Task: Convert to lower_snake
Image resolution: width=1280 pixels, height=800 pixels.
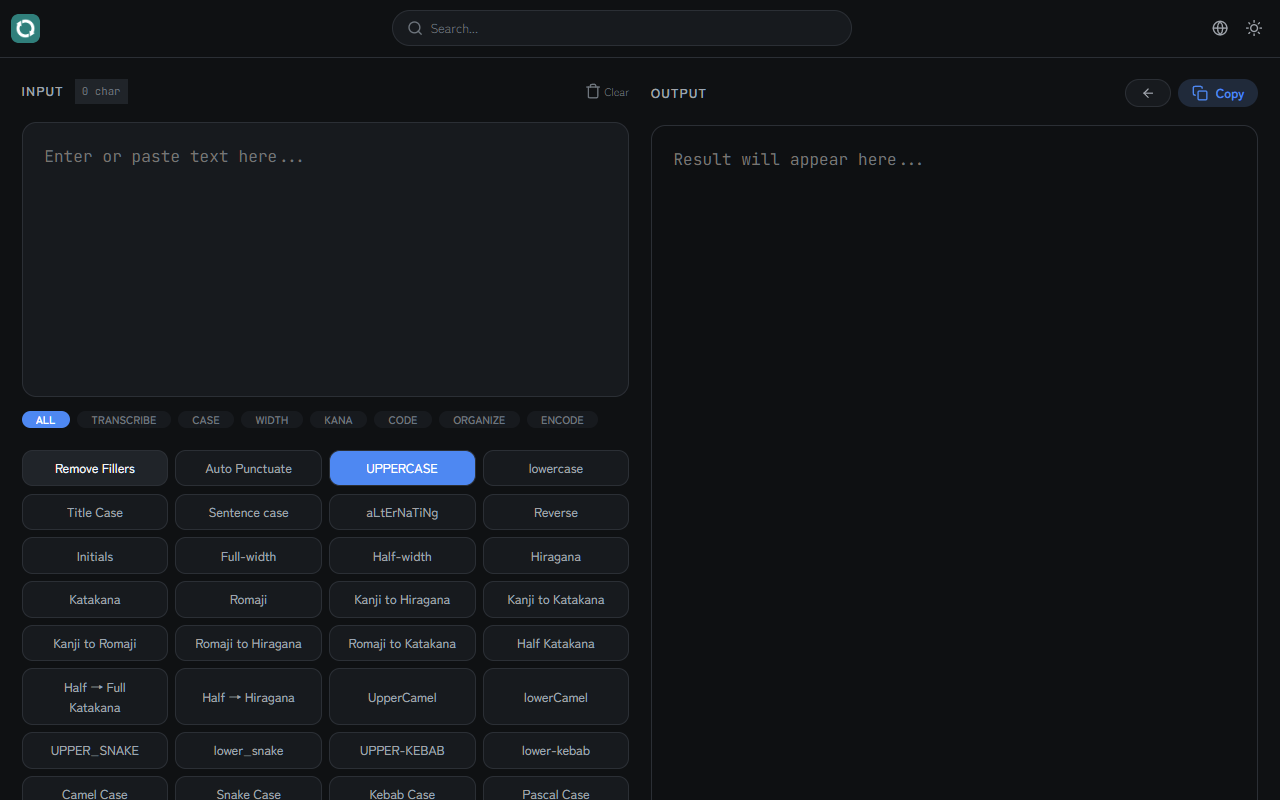Action: [x=248, y=750]
